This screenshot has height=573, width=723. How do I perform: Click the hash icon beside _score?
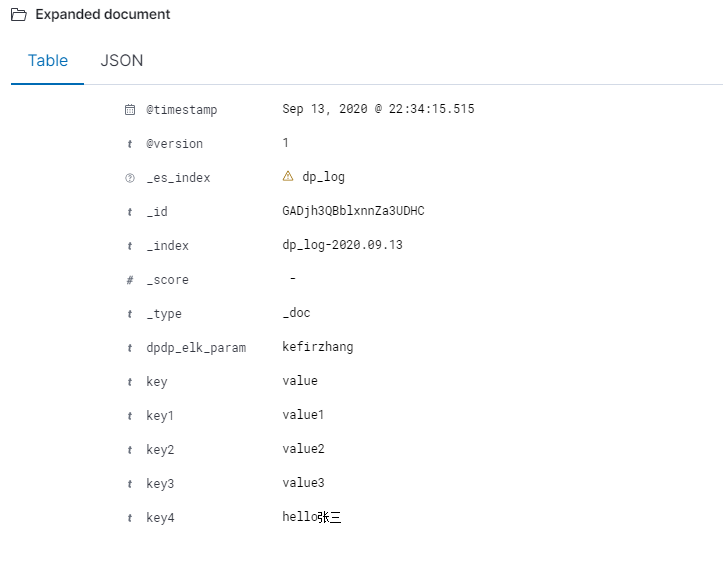(130, 280)
